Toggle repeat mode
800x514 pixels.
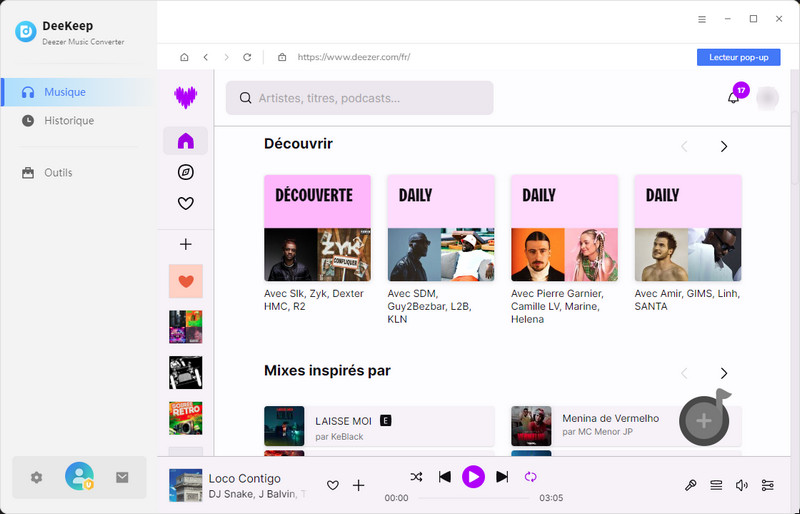531,477
